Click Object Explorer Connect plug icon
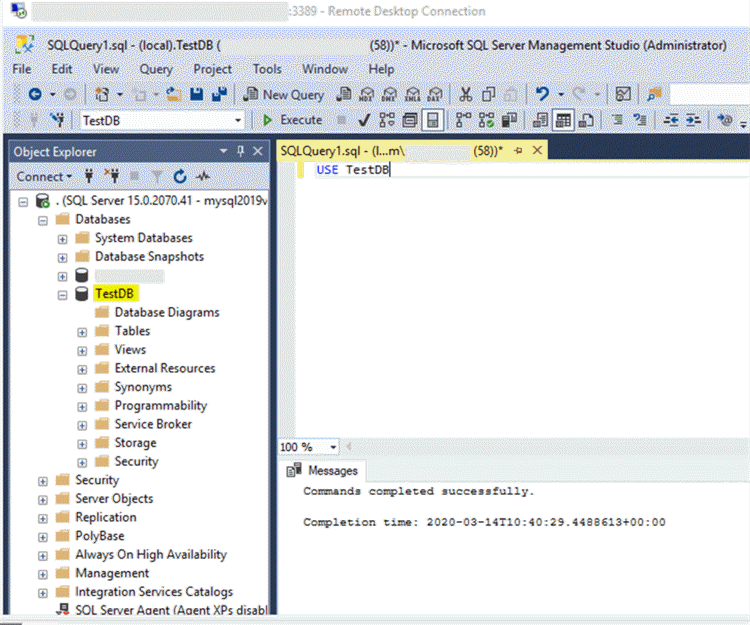Image resolution: width=750 pixels, height=625 pixels. coord(89,176)
